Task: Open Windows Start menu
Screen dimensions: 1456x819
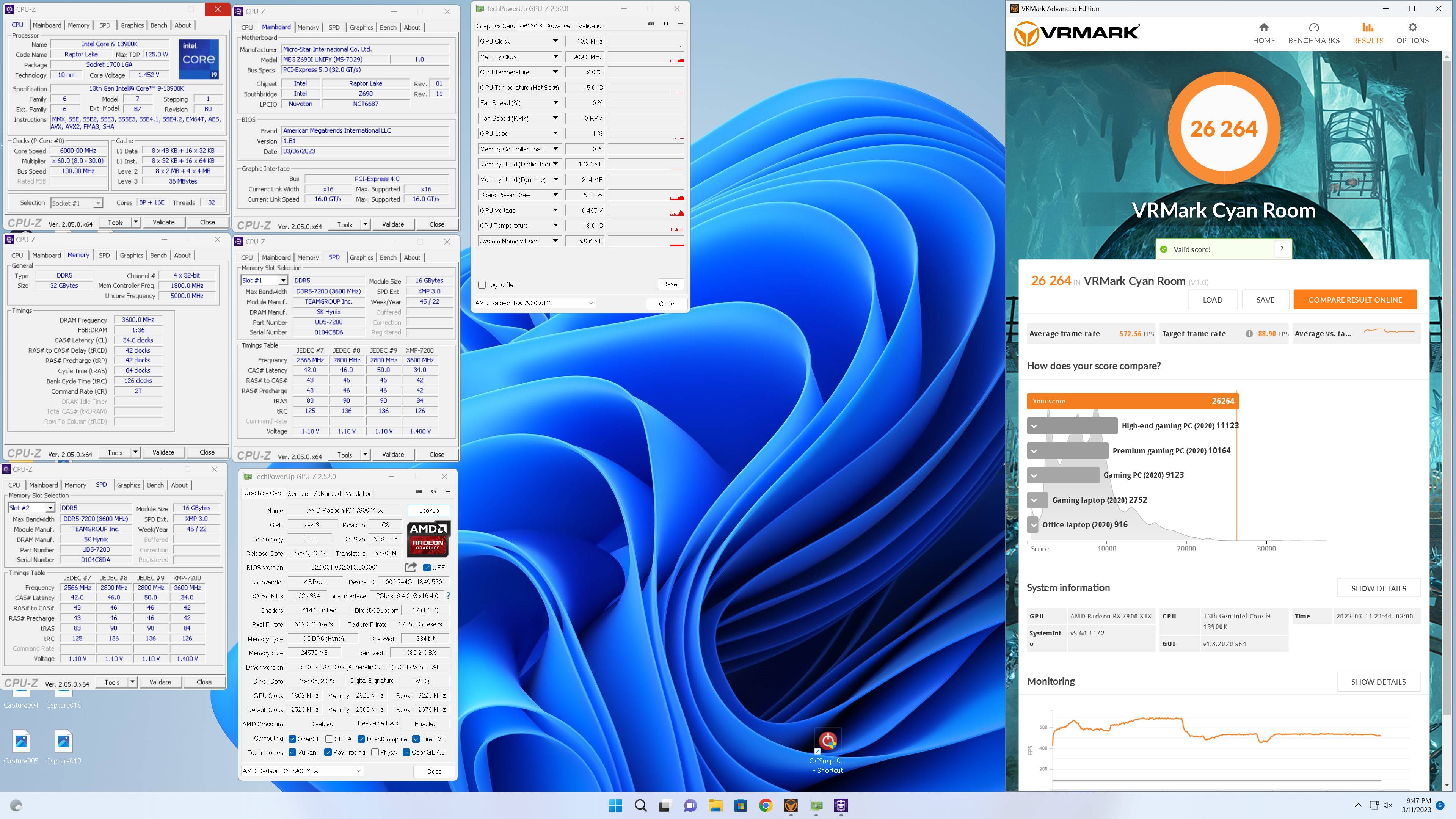Action: point(615,805)
